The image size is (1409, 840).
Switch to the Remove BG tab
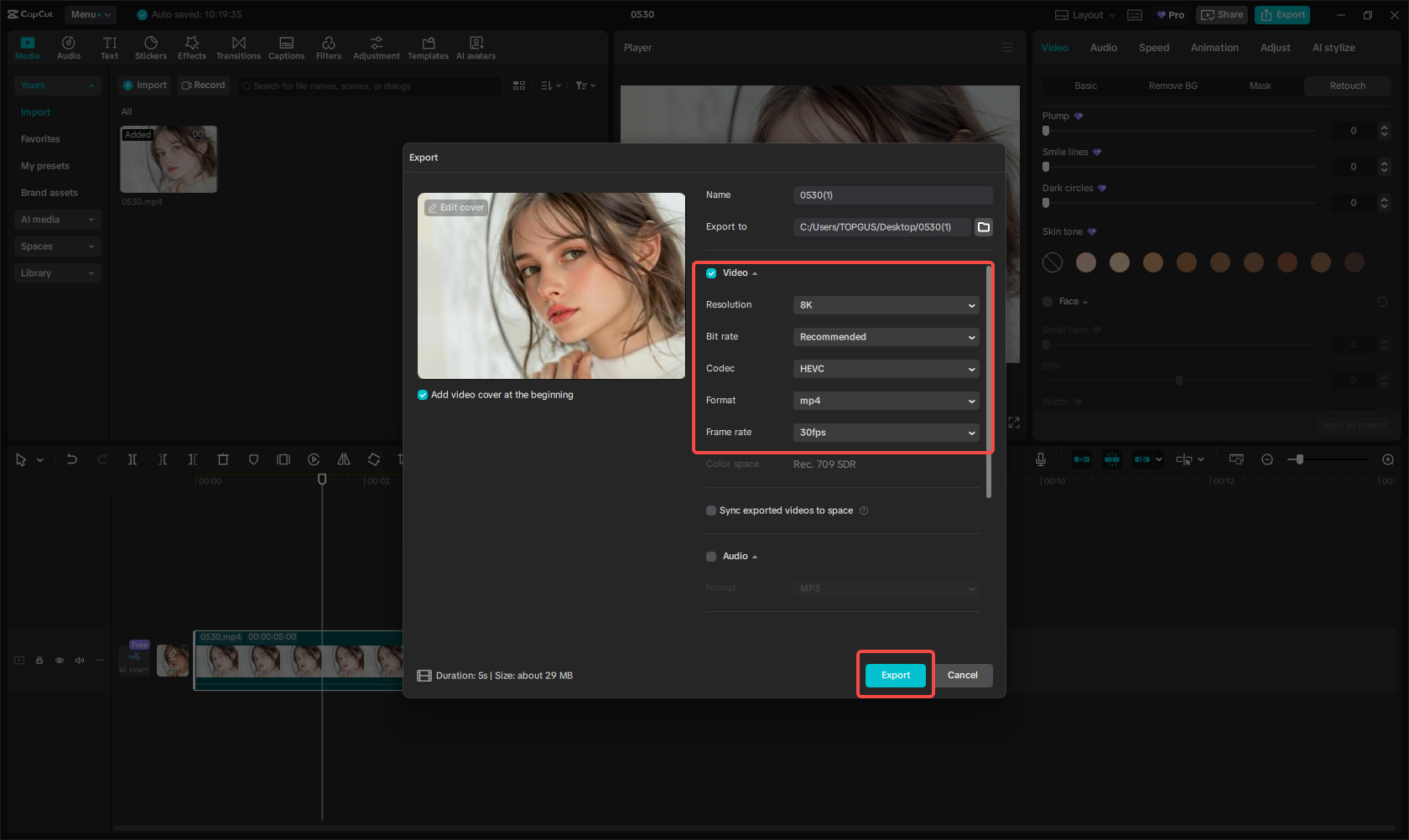tap(1172, 86)
